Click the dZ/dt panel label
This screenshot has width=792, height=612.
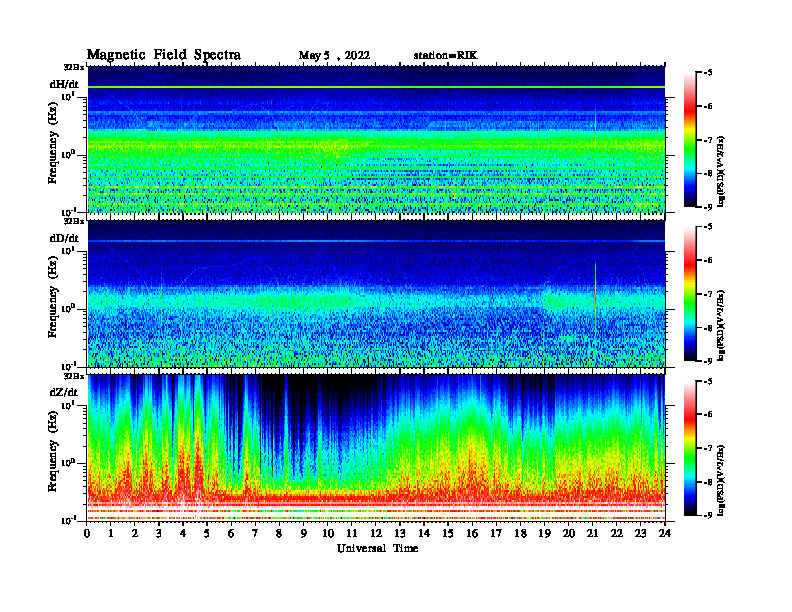[64, 392]
